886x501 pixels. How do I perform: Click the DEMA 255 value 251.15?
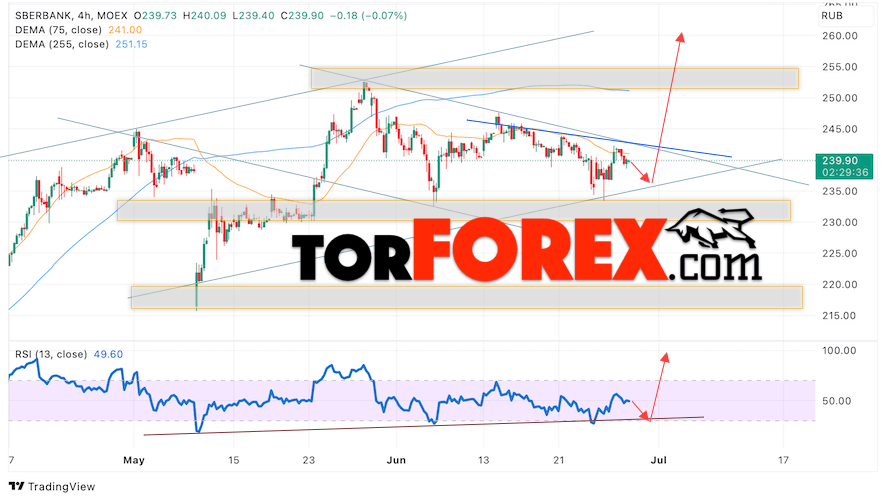click(x=131, y=44)
